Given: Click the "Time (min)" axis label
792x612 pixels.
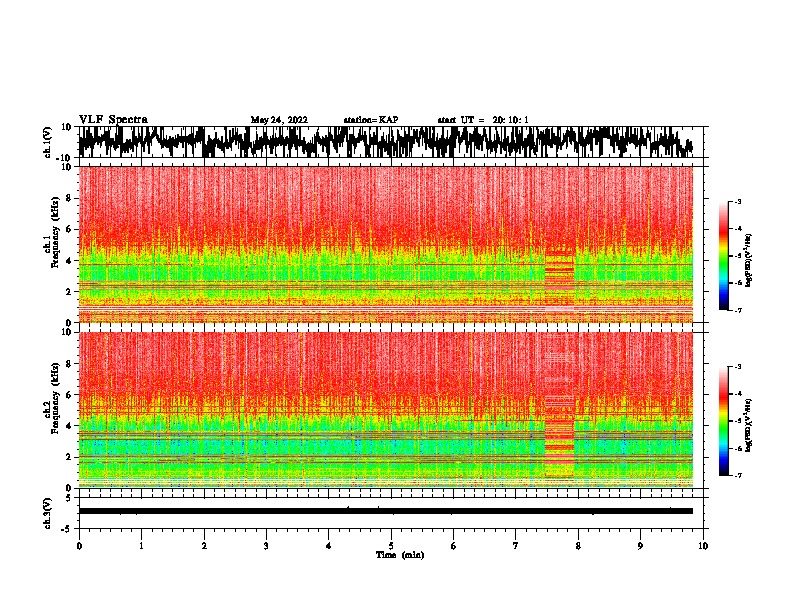Looking at the screenshot, I should point(400,555).
